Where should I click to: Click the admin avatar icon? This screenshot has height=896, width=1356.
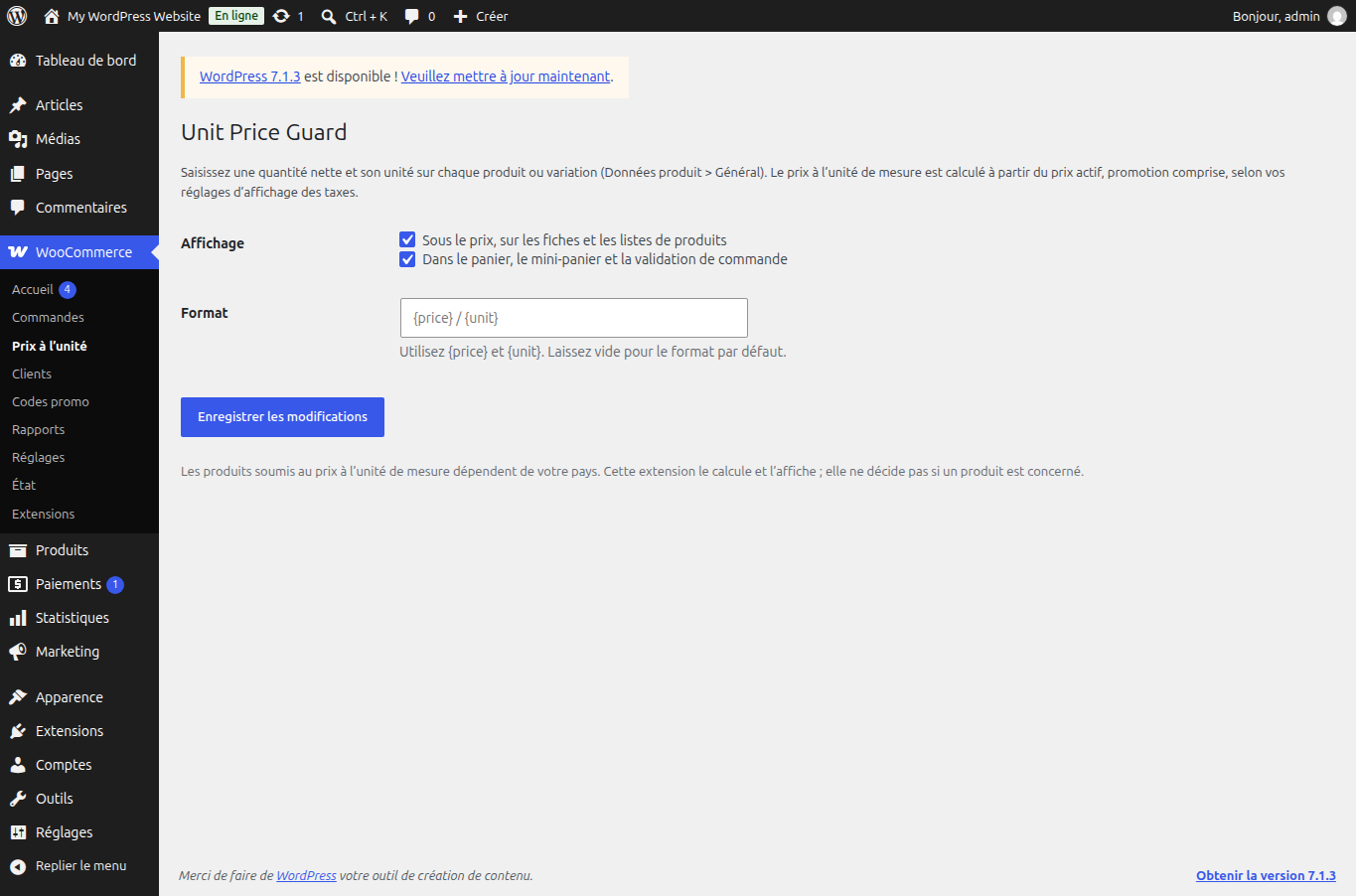1337,16
